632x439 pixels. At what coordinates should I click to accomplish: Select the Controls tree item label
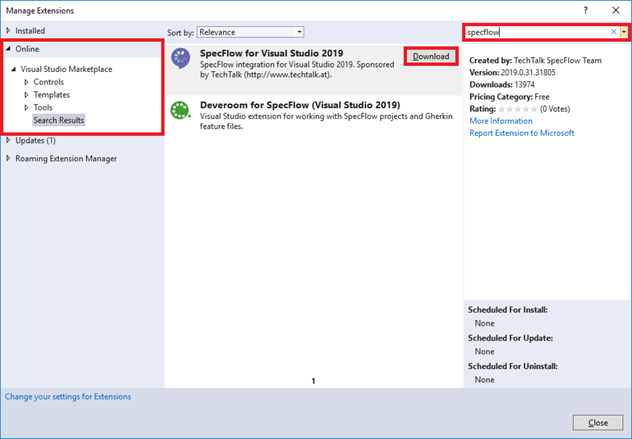click(x=48, y=82)
